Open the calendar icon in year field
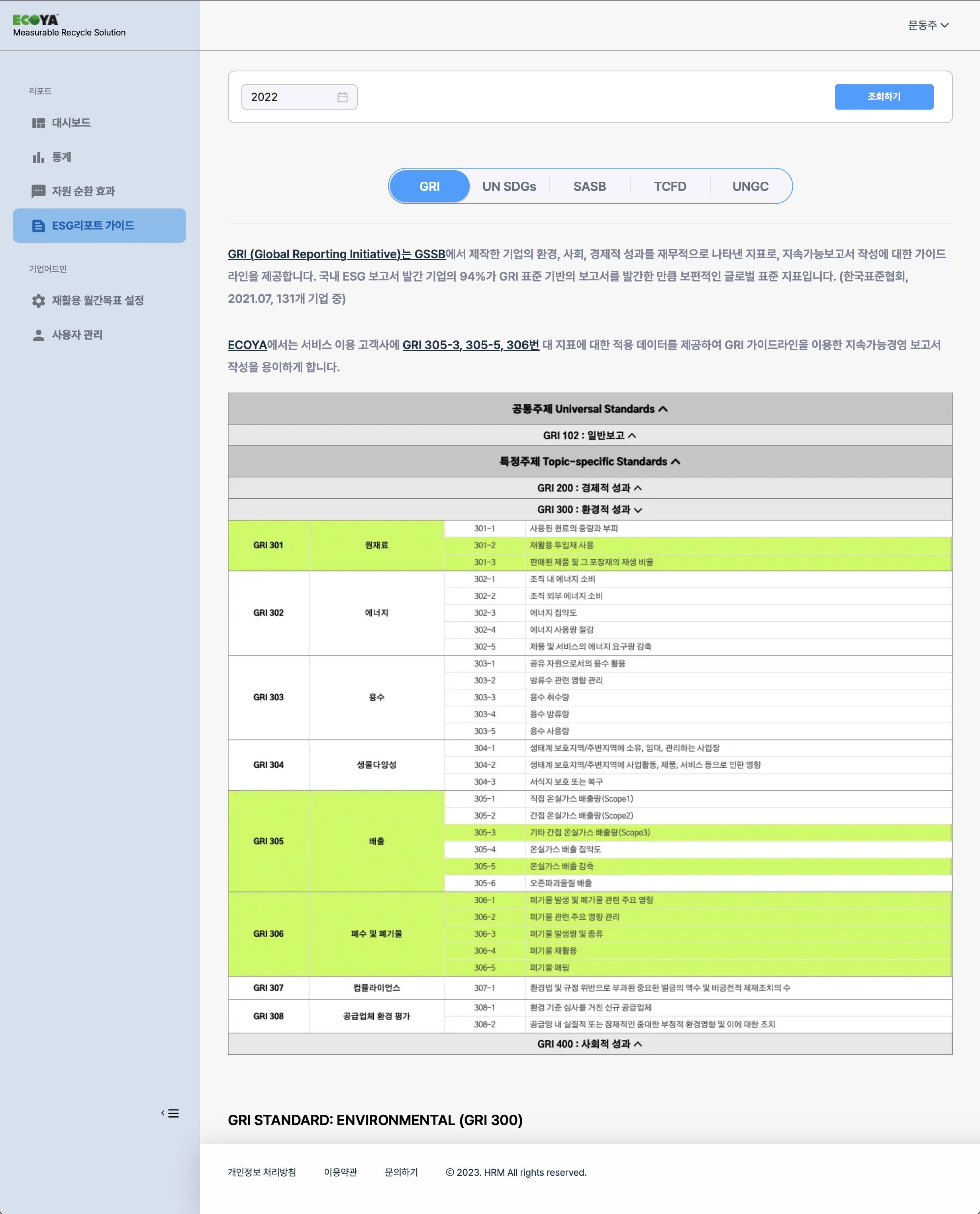This screenshot has height=1214, width=980. 342,97
